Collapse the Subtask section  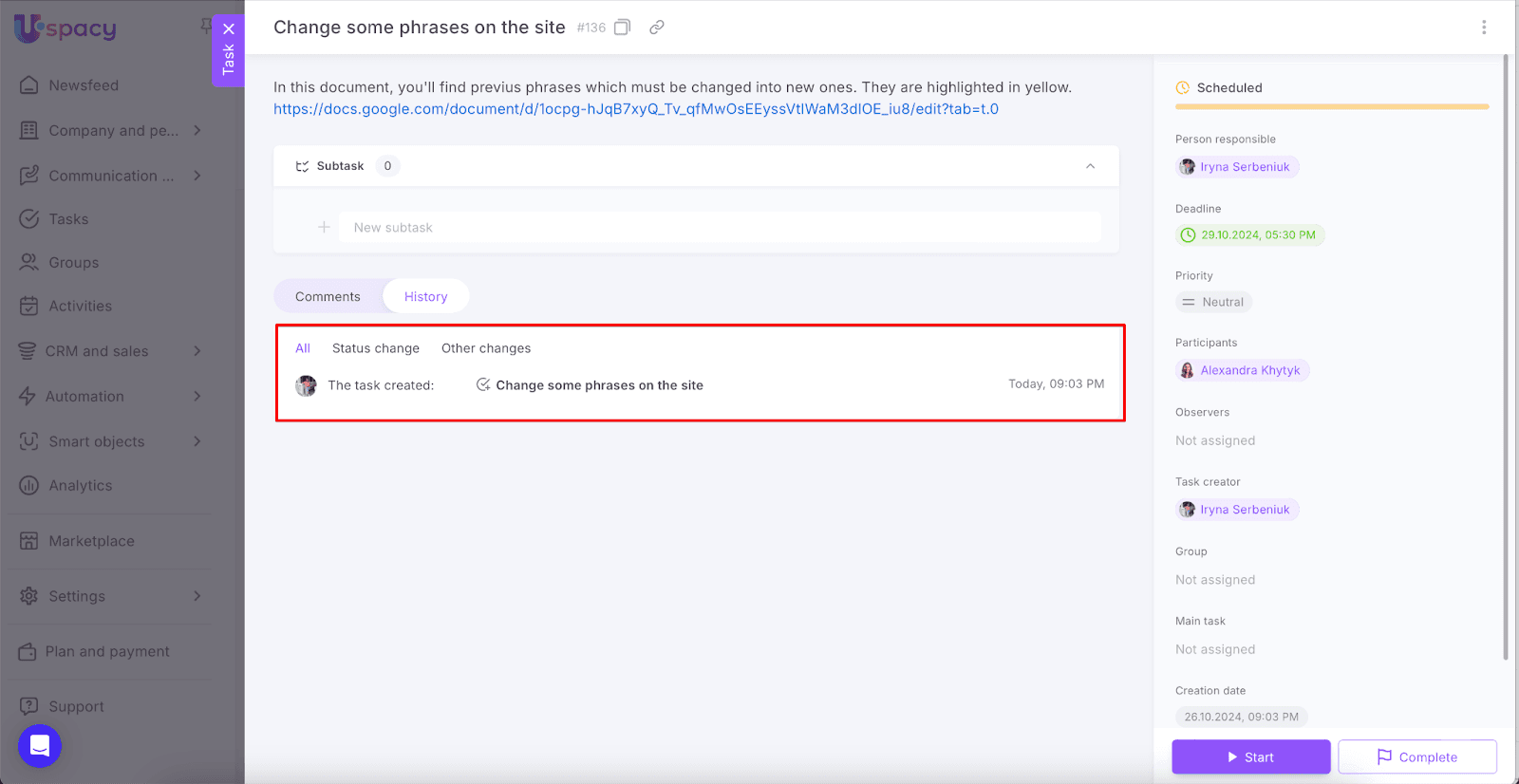point(1090,166)
